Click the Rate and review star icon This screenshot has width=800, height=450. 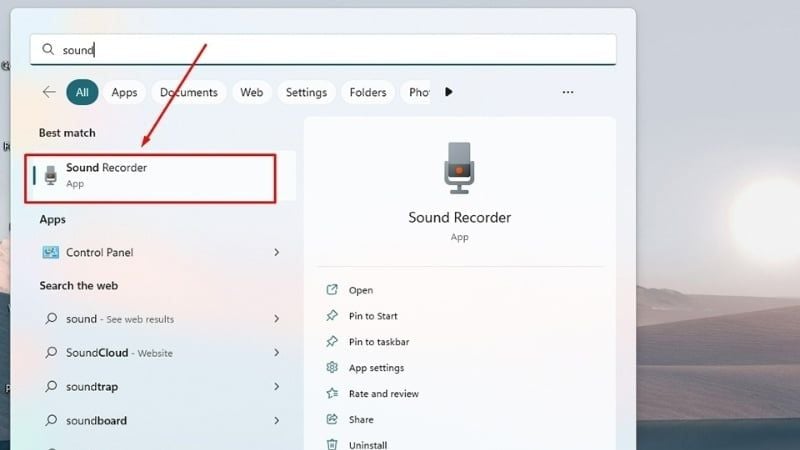332,393
